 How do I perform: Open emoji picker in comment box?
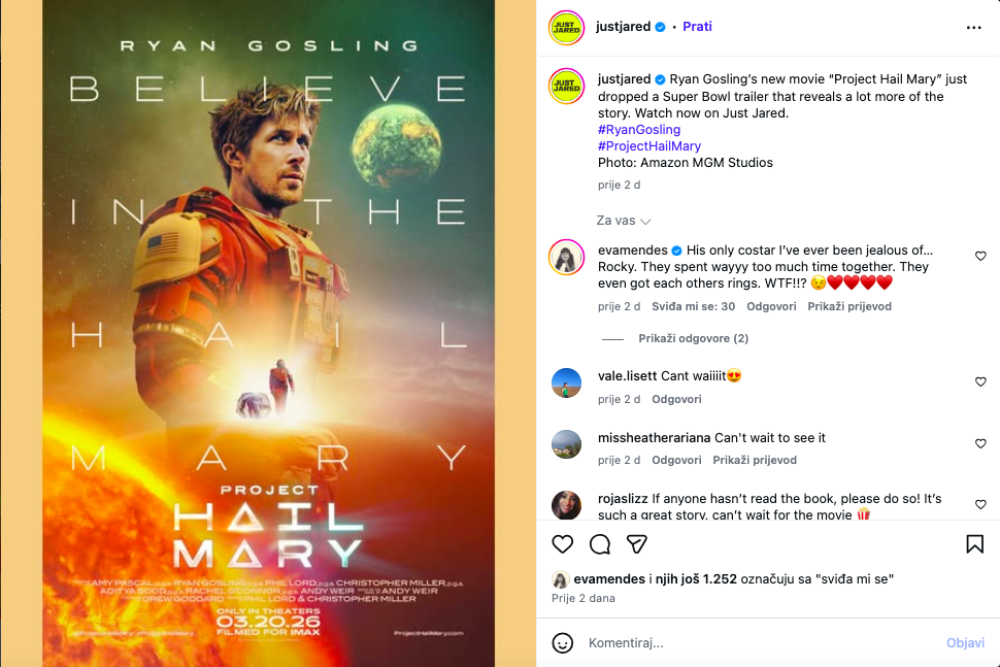point(562,643)
